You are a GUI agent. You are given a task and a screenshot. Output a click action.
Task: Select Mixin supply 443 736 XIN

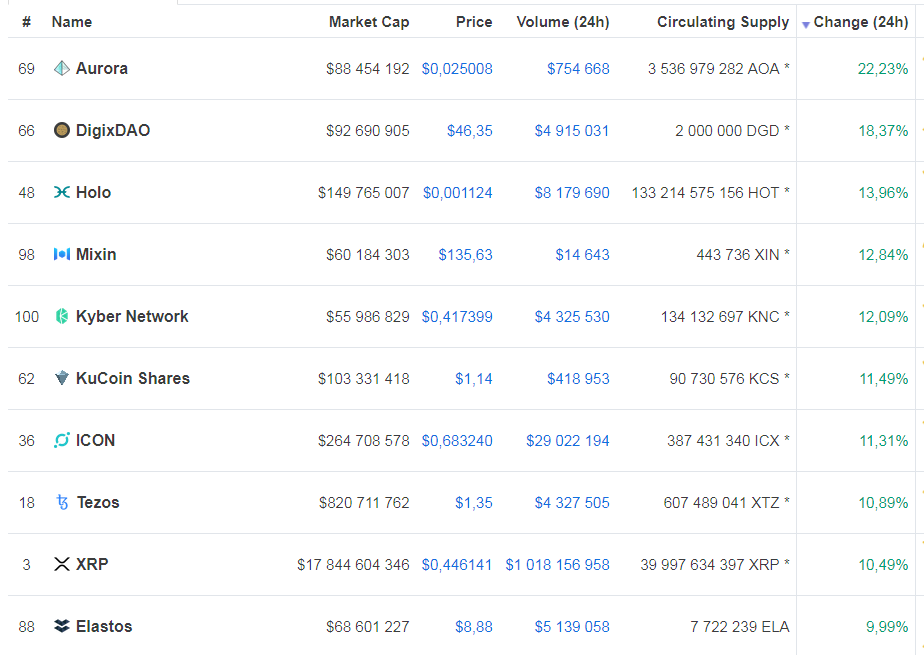click(738, 254)
